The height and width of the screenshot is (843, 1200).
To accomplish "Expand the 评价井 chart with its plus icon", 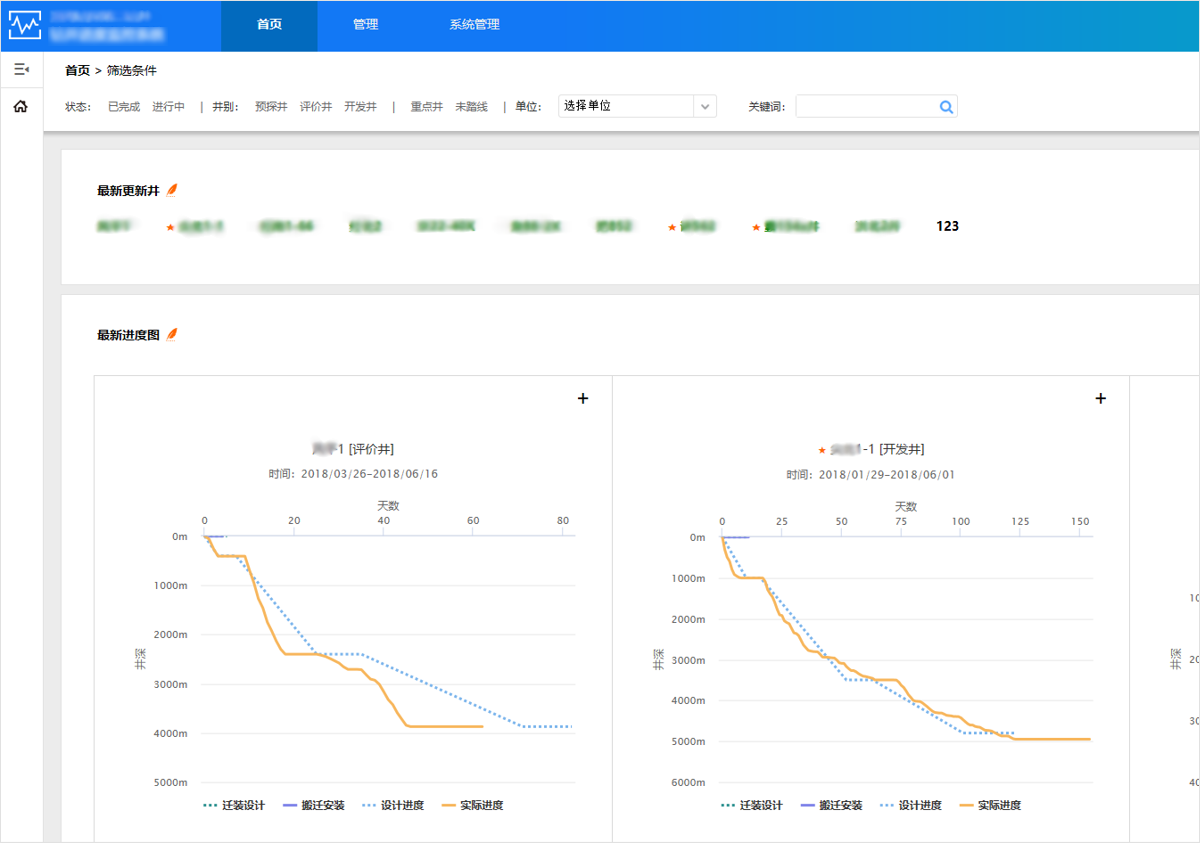I will pos(583,399).
